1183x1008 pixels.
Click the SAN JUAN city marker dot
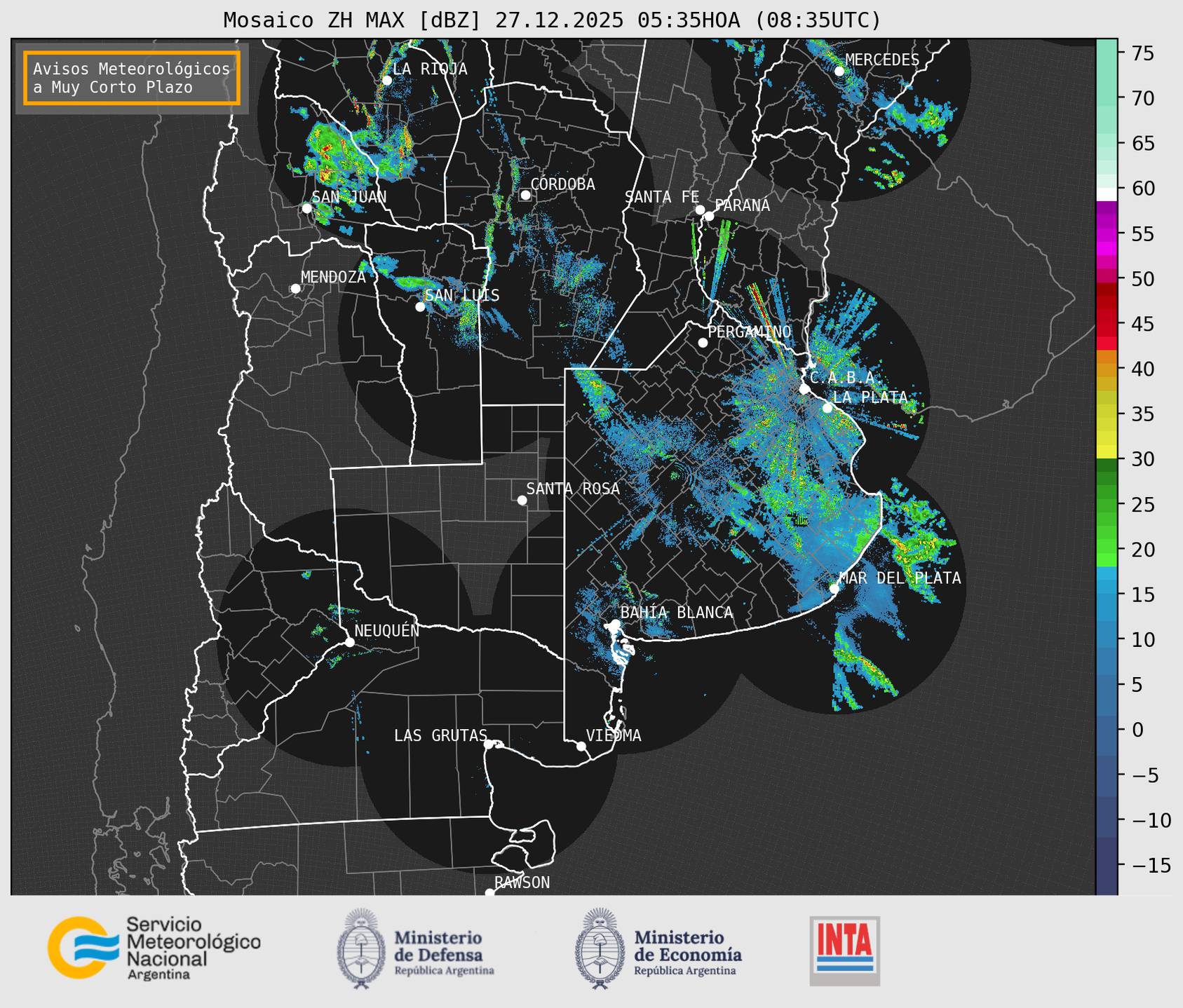click(306, 208)
